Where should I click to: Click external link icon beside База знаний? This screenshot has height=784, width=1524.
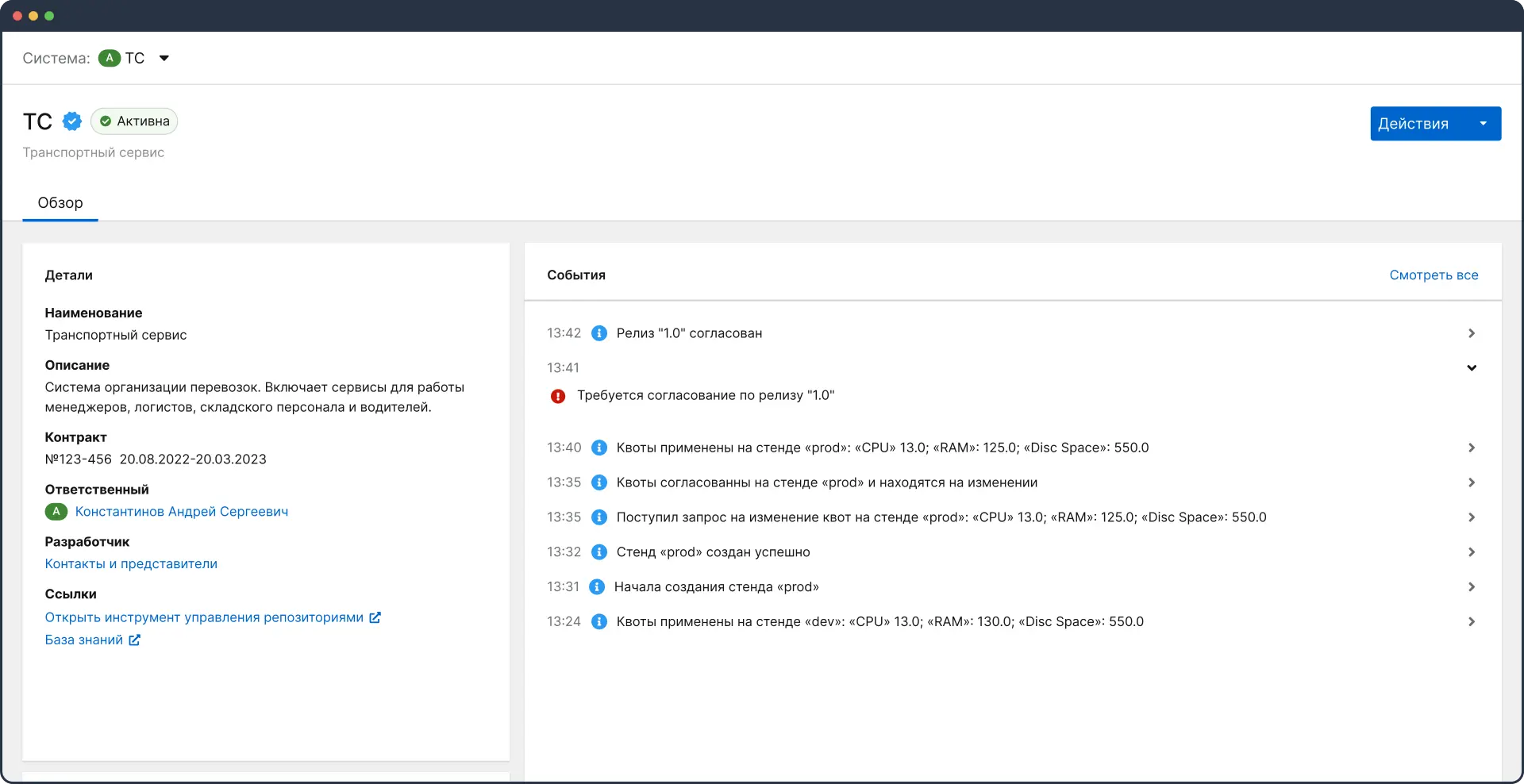135,640
